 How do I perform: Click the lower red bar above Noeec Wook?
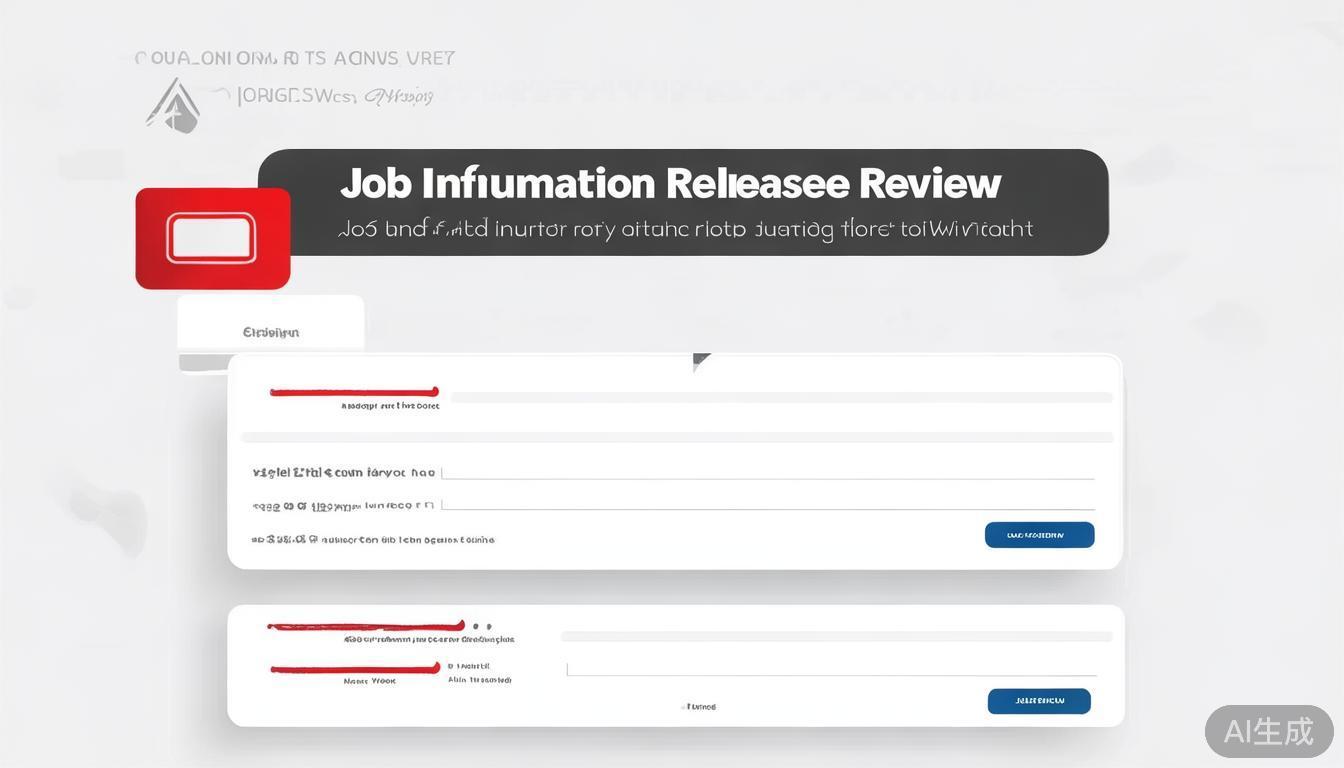tap(355, 669)
